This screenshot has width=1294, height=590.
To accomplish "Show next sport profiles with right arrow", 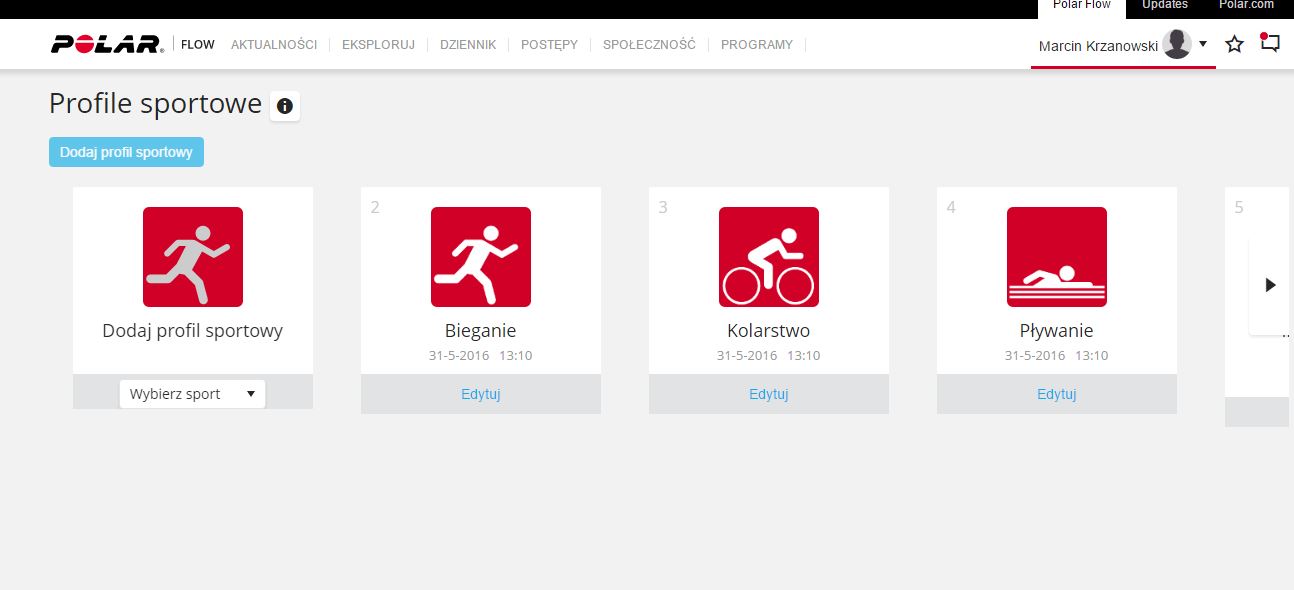I will tap(1270, 285).
